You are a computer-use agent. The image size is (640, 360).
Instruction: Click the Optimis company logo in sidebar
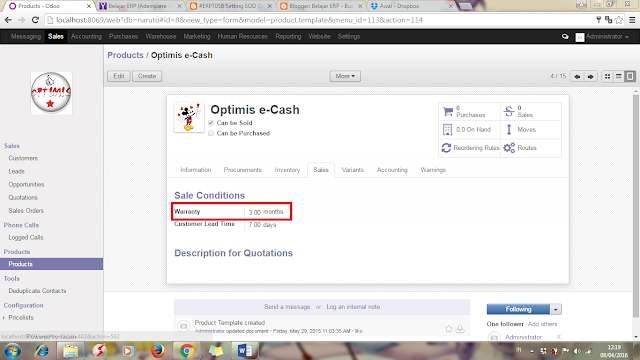click(x=51, y=93)
